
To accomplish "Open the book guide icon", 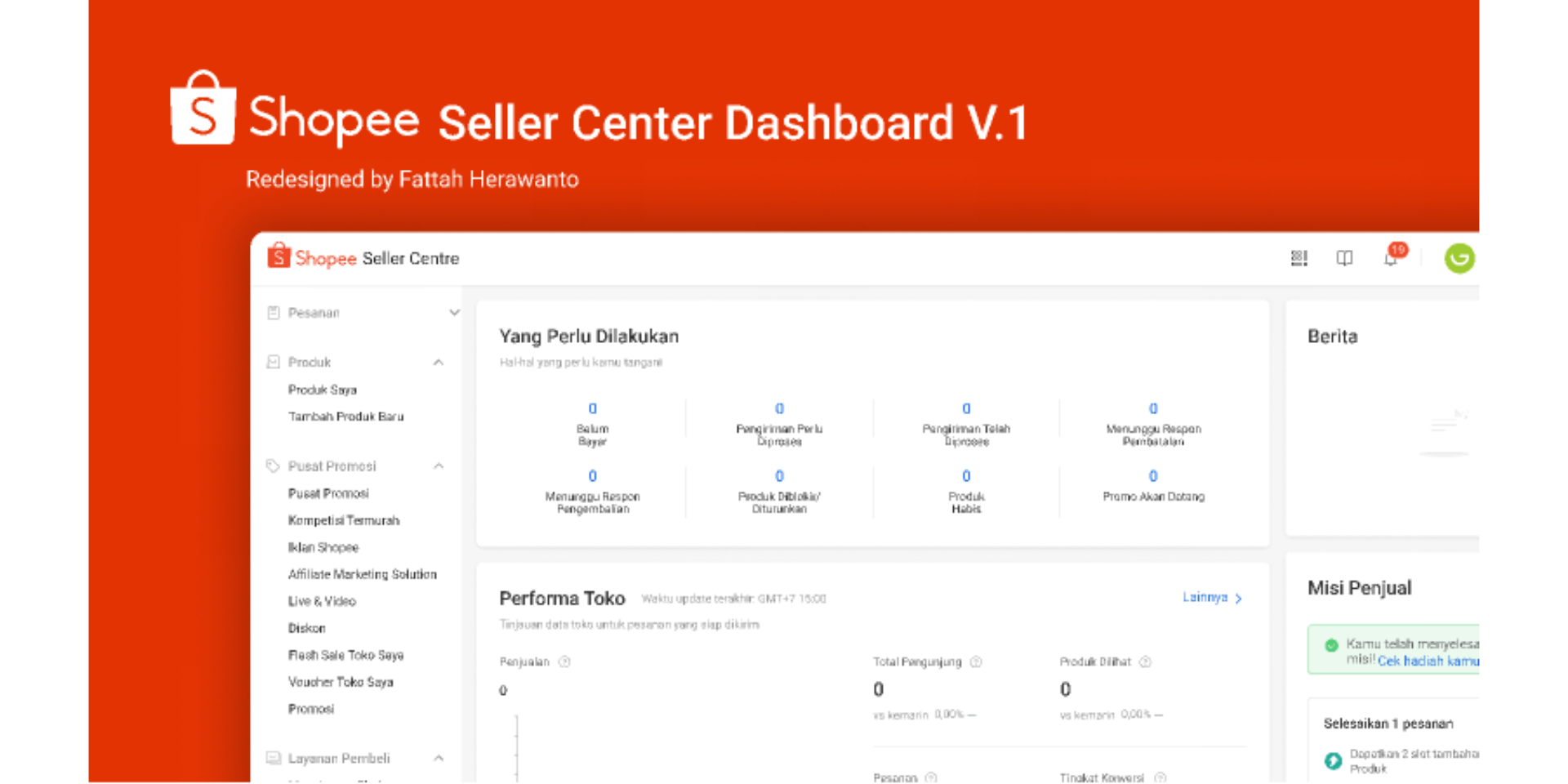I will click(x=1344, y=258).
